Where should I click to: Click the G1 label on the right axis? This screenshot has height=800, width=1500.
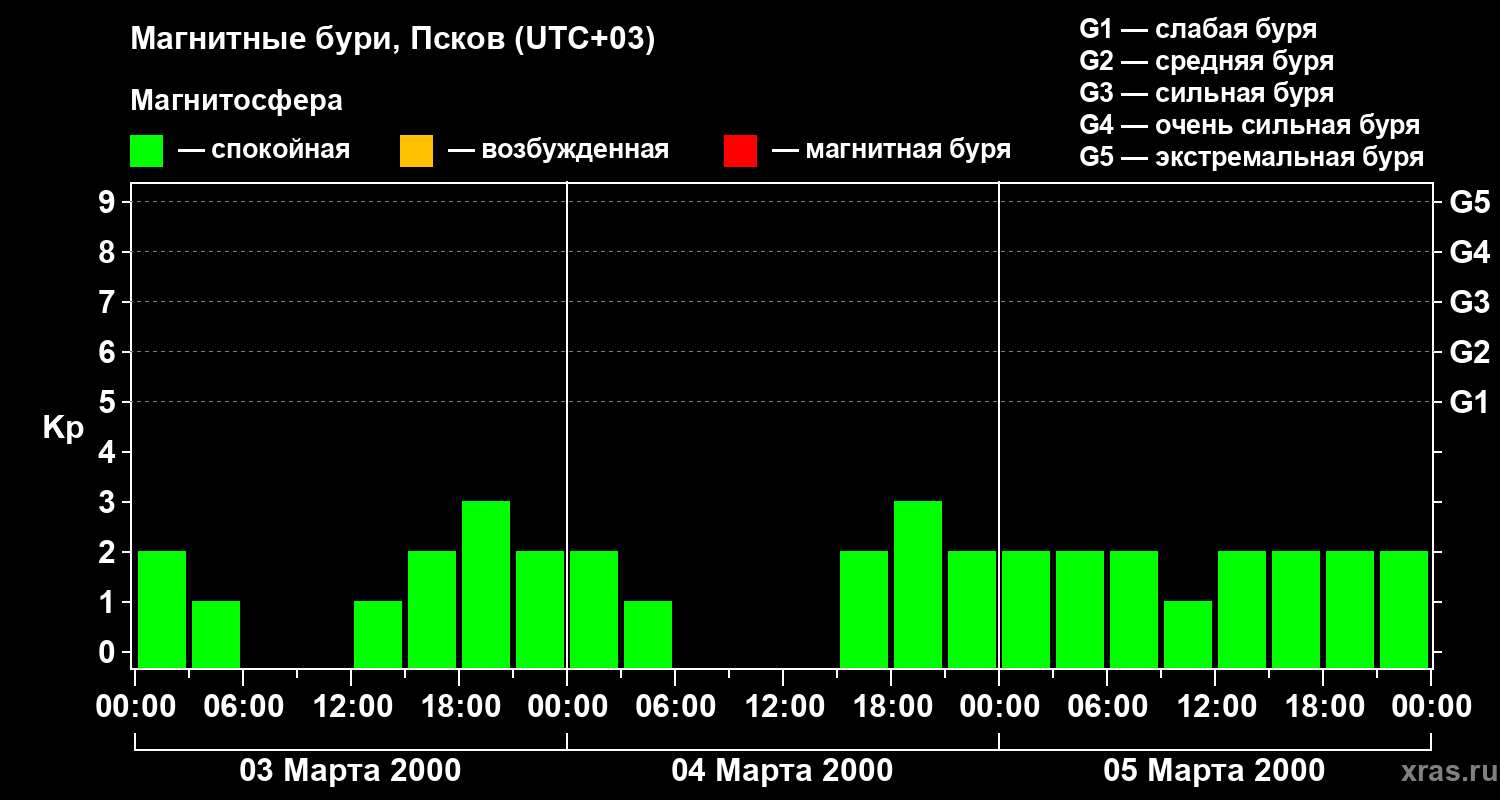[x=1469, y=403]
